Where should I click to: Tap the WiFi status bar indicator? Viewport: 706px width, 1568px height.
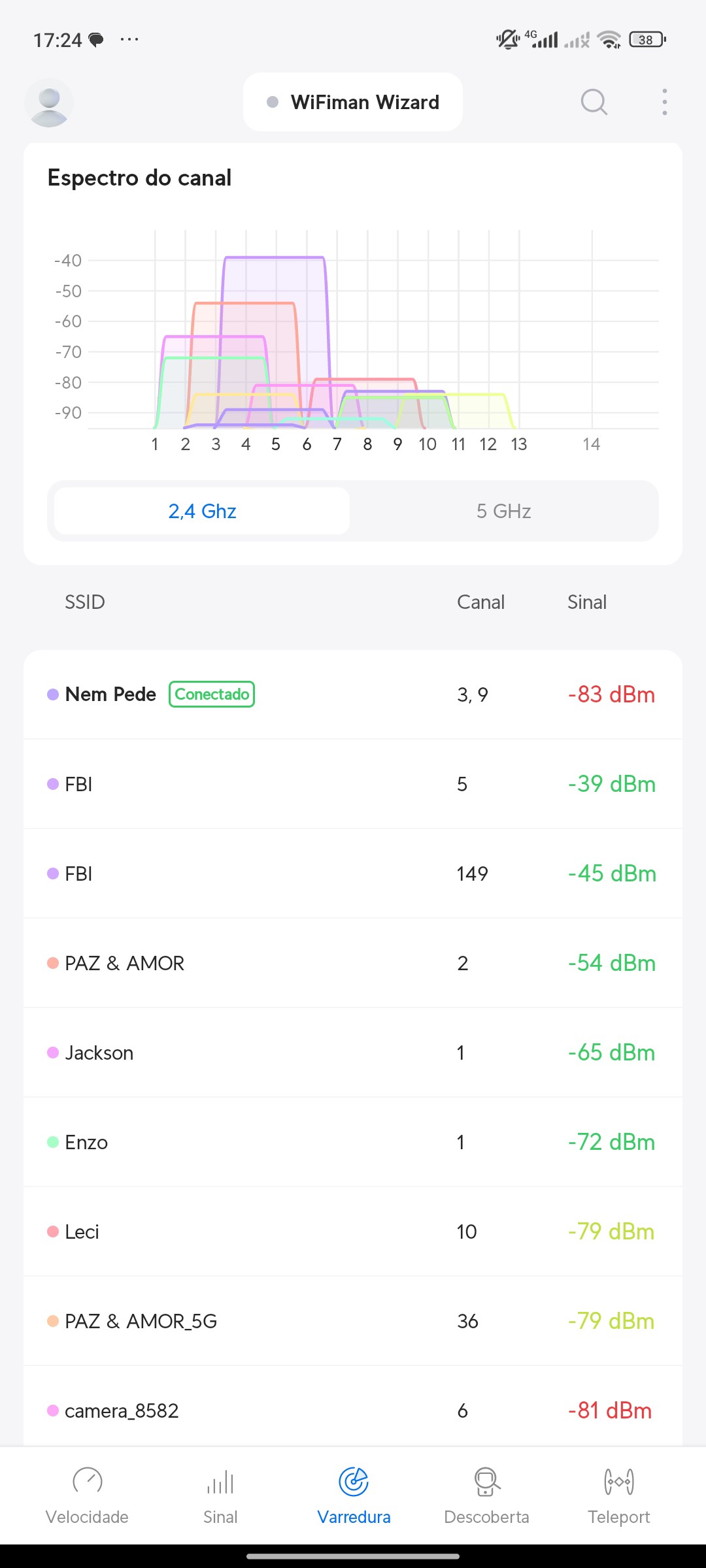[609, 40]
